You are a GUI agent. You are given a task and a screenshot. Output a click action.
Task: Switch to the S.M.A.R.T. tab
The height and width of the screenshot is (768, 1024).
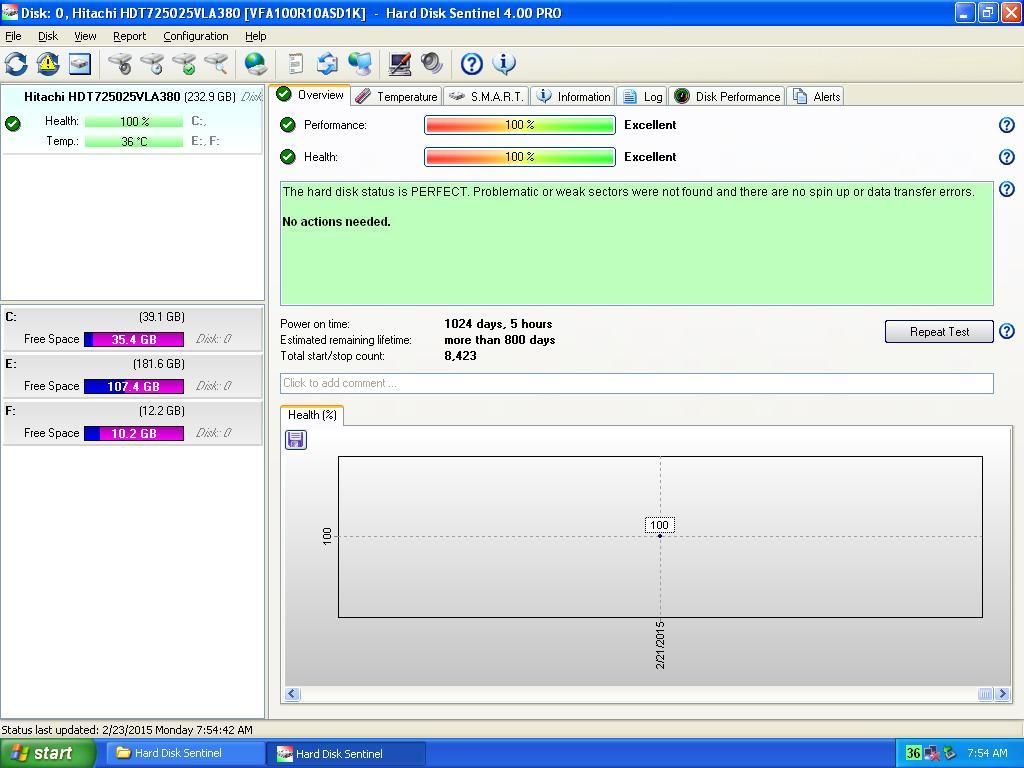(486, 97)
